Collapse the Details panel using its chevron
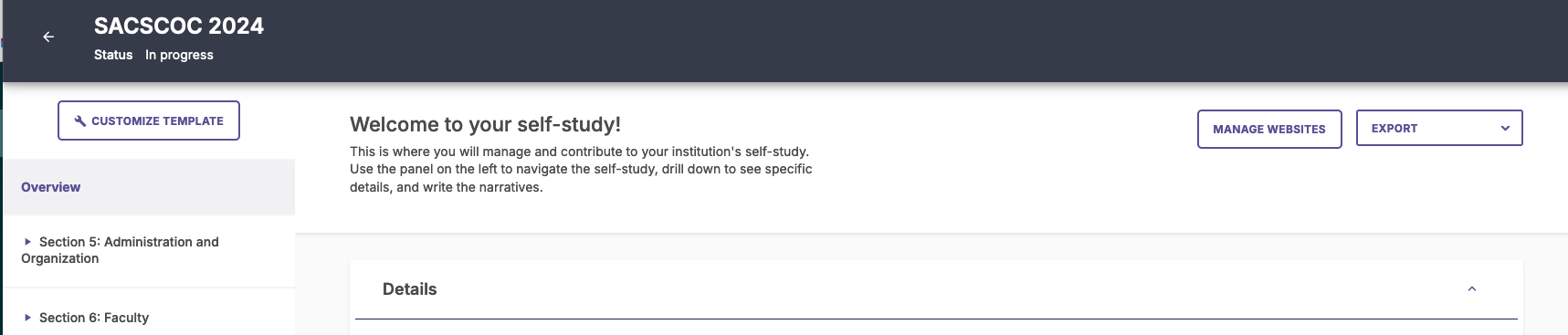1568x335 pixels. pyautogui.click(x=1472, y=289)
